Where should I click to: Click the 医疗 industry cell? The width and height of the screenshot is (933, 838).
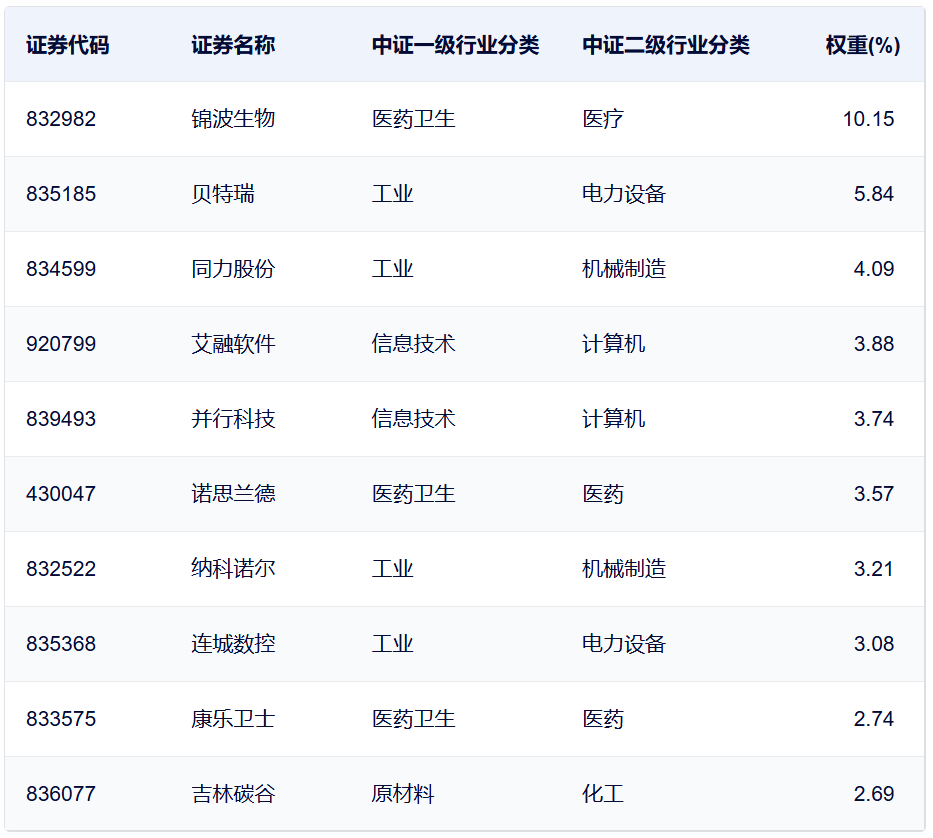[x=603, y=119]
